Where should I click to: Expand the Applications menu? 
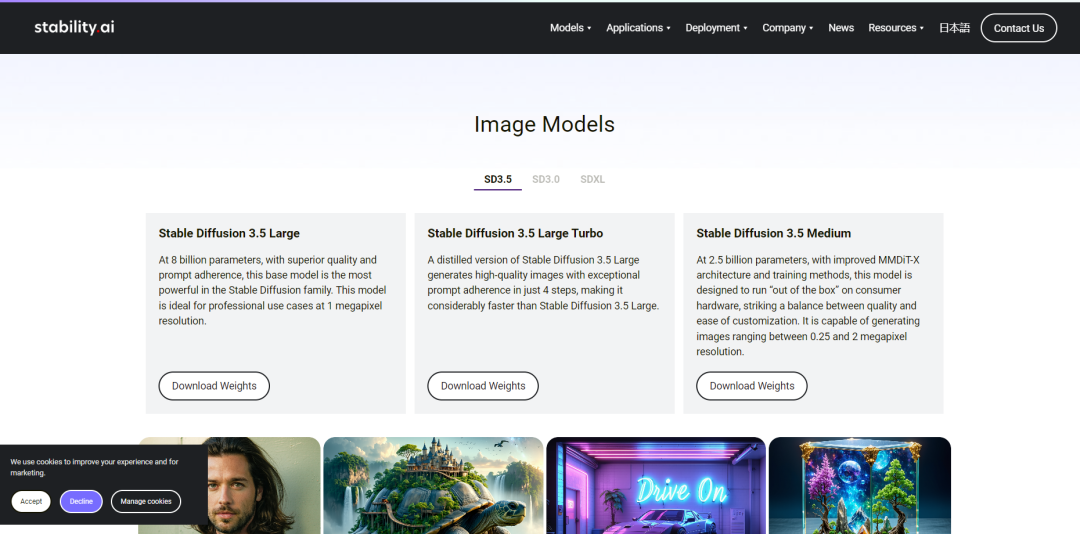(638, 28)
